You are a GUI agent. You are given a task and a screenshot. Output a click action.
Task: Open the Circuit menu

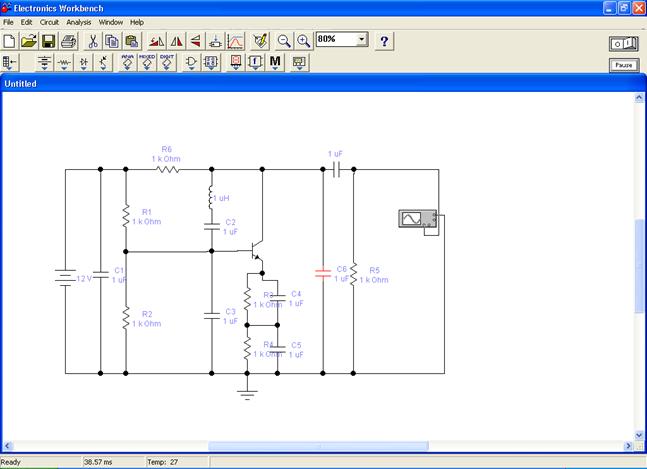click(x=49, y=22)
